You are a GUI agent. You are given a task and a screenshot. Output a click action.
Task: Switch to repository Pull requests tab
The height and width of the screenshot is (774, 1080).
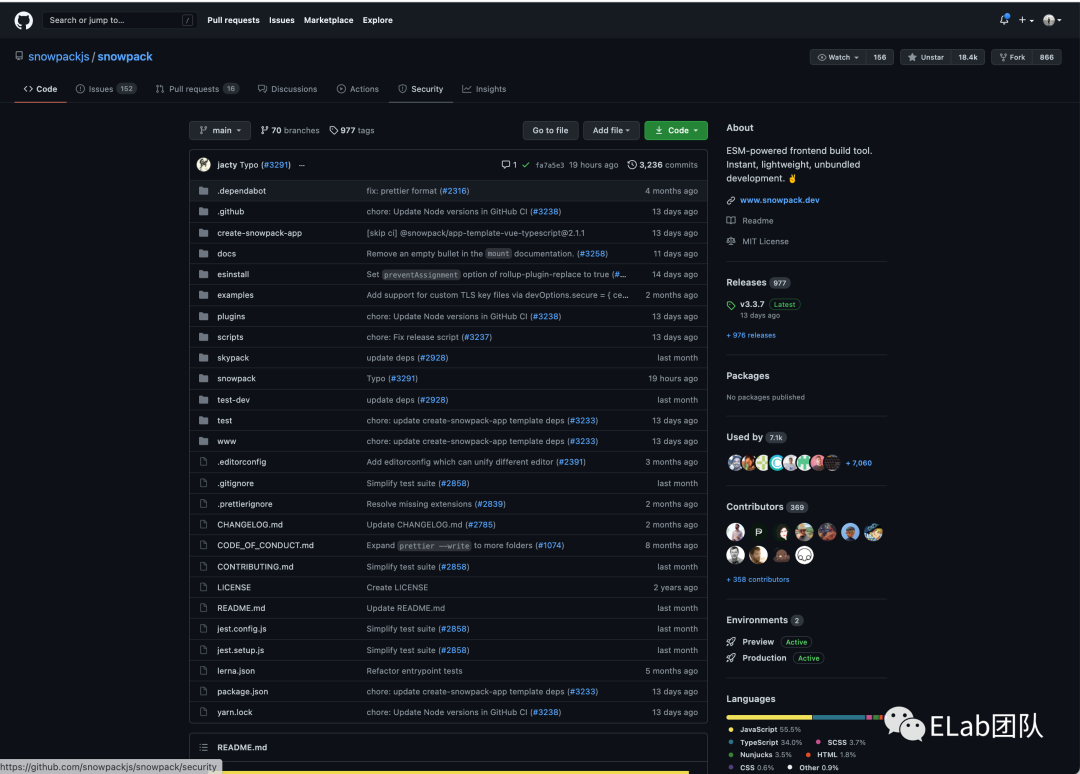(197, 89)
